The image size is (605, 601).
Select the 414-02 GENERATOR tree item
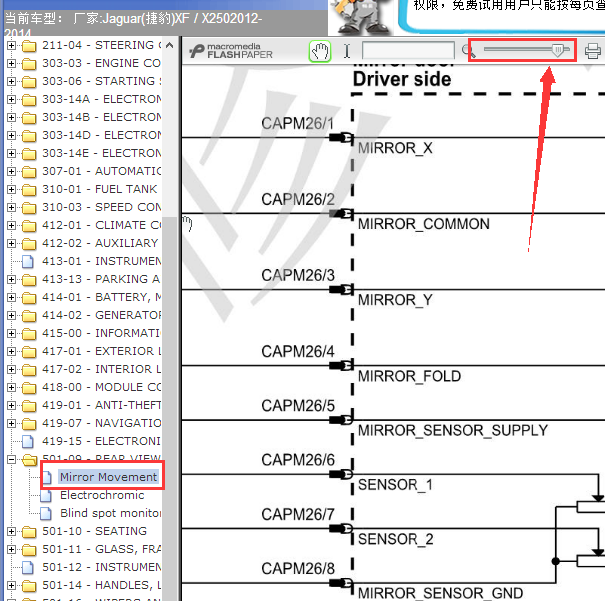tap(101, 315)
